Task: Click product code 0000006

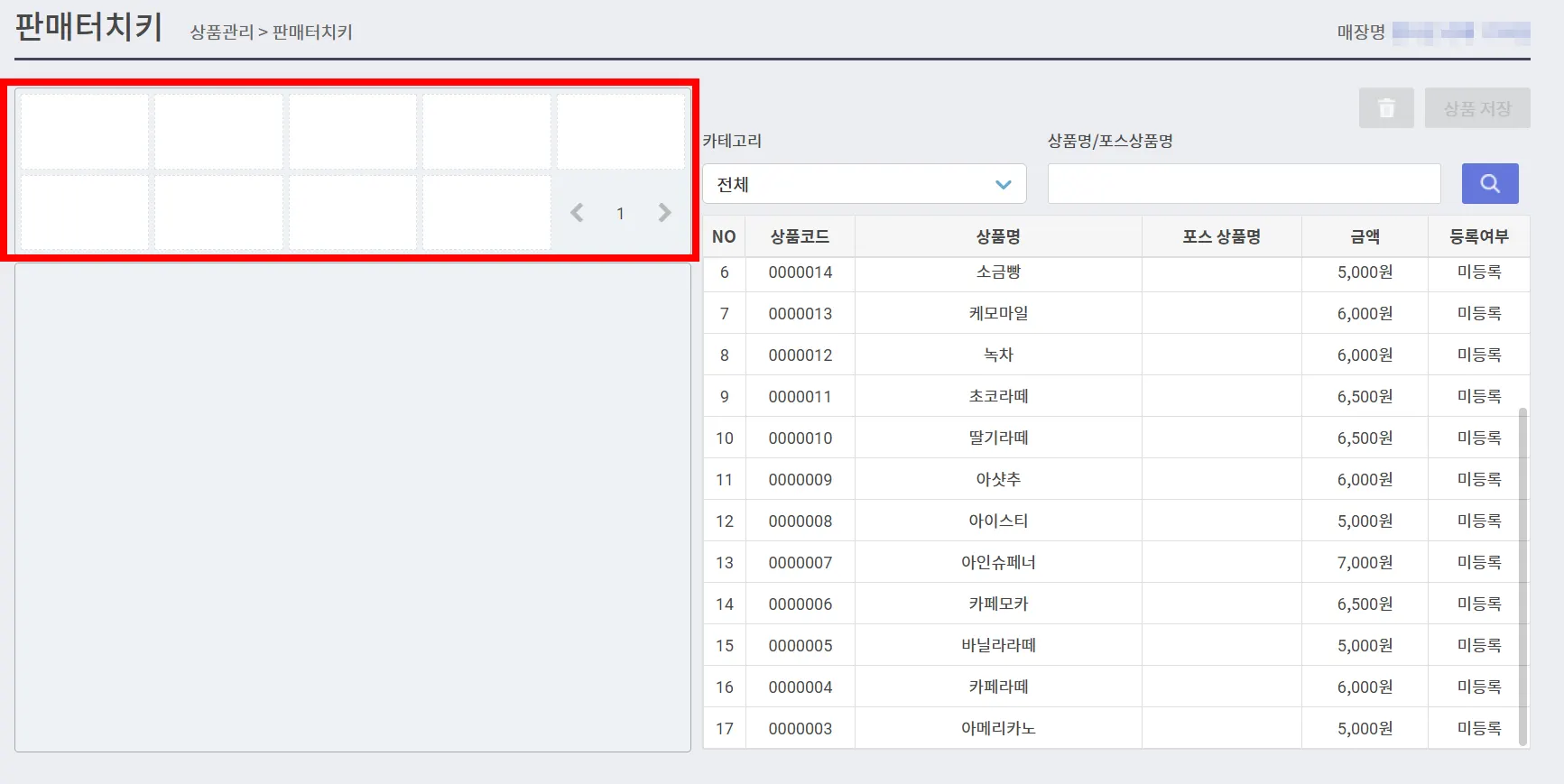Action: (x=801, y=604)
